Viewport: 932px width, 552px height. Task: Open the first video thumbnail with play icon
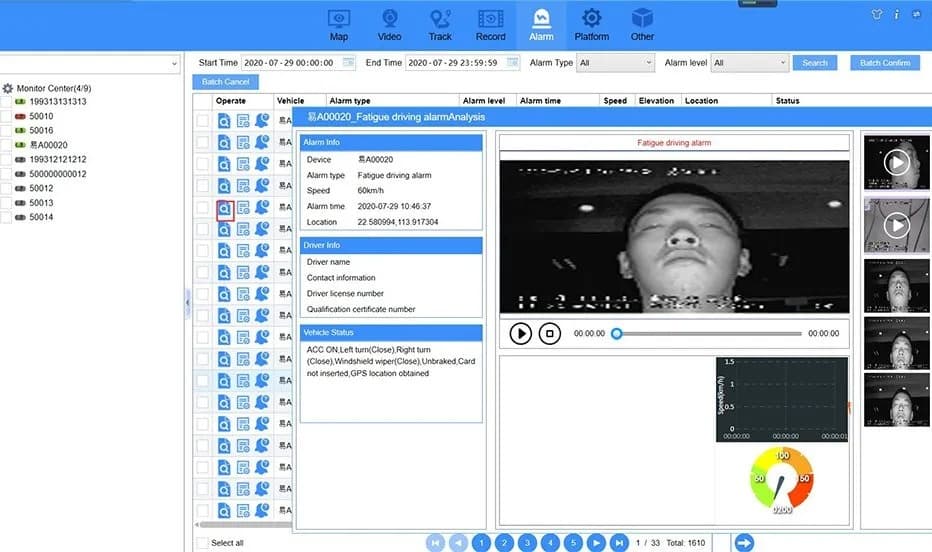coord(896,162)
